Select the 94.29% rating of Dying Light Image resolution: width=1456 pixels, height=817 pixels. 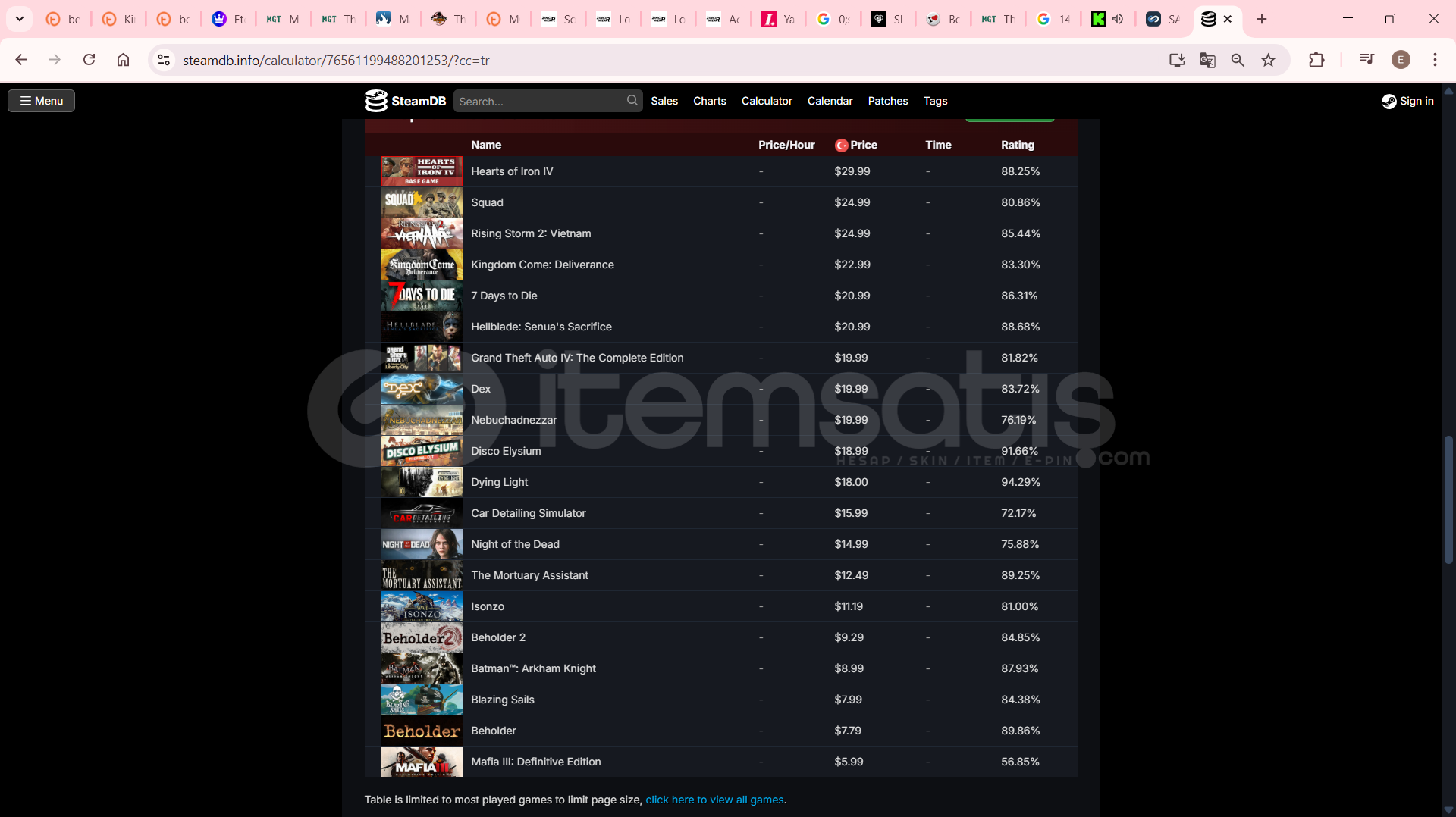click(1021, 482)
